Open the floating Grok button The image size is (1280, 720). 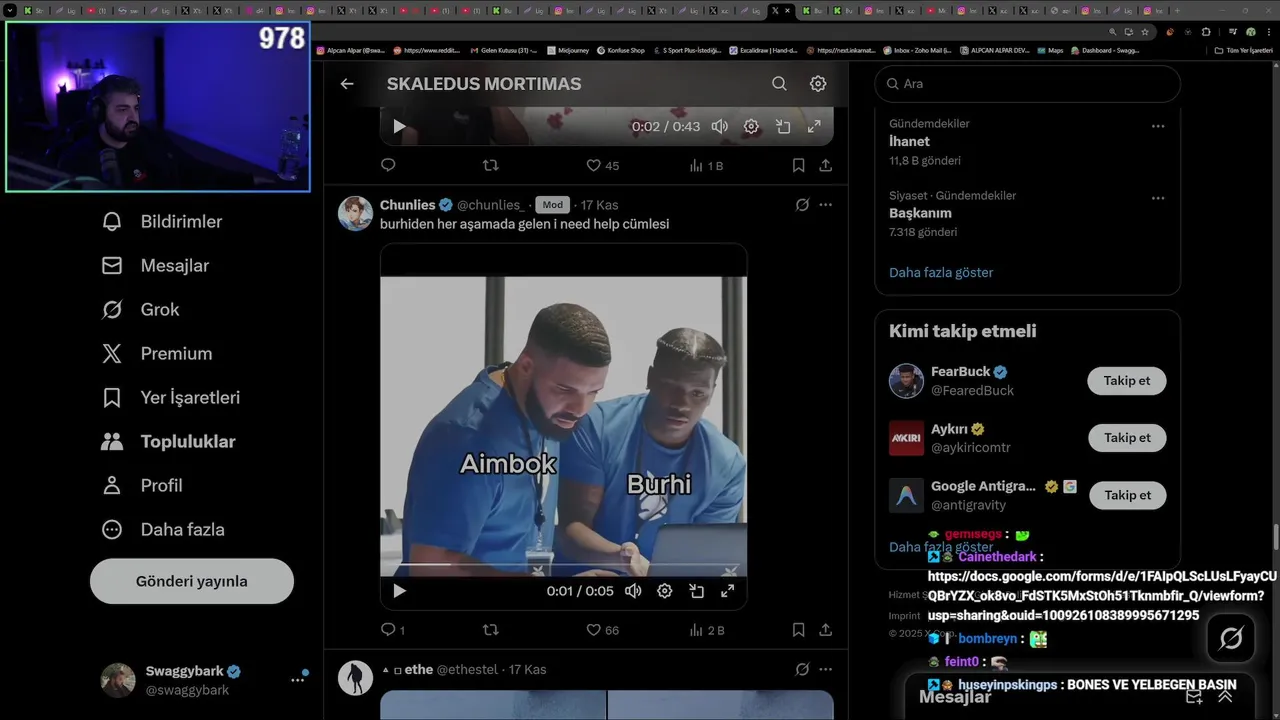pyautogui.click(x=1231, y=638)
